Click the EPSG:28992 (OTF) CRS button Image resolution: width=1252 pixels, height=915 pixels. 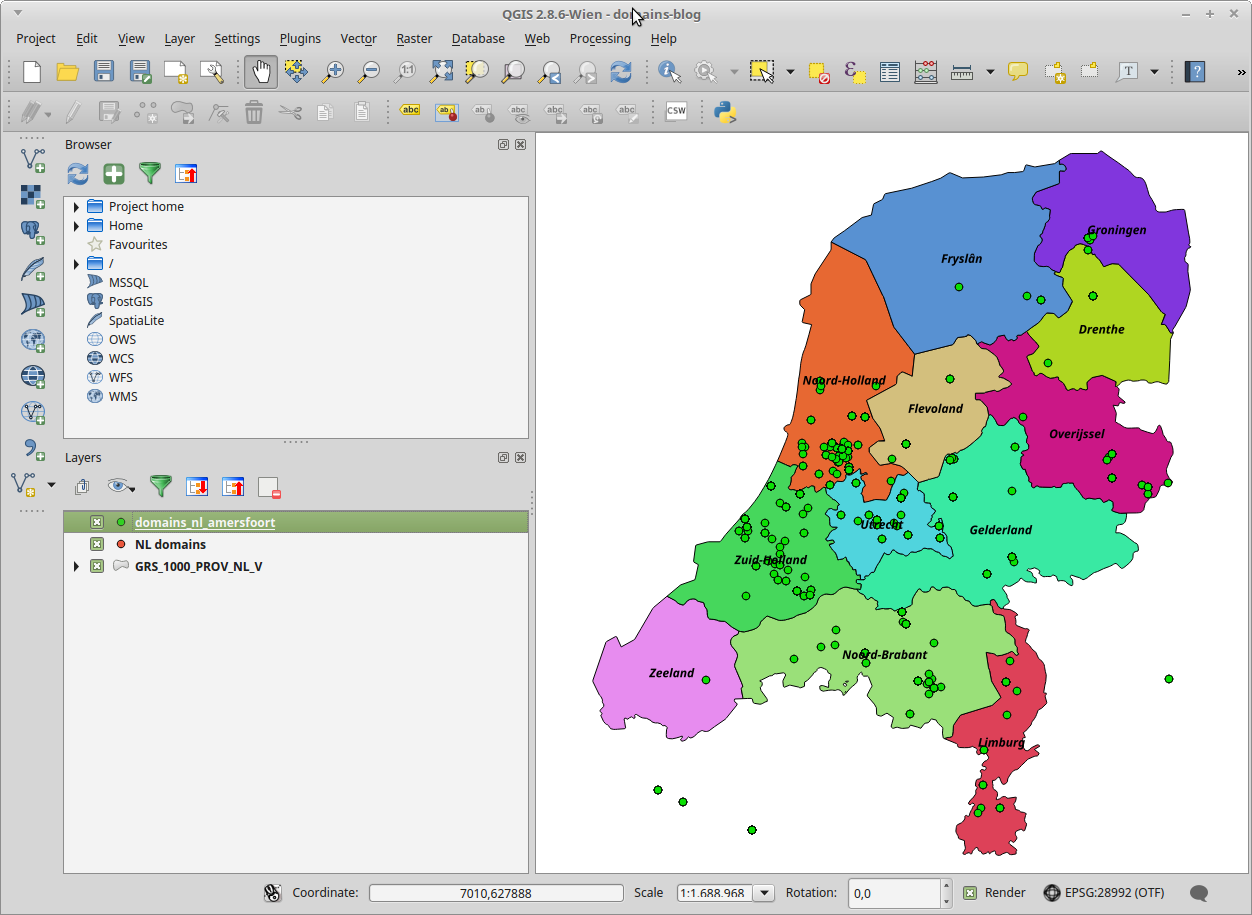click(1104, 893)
